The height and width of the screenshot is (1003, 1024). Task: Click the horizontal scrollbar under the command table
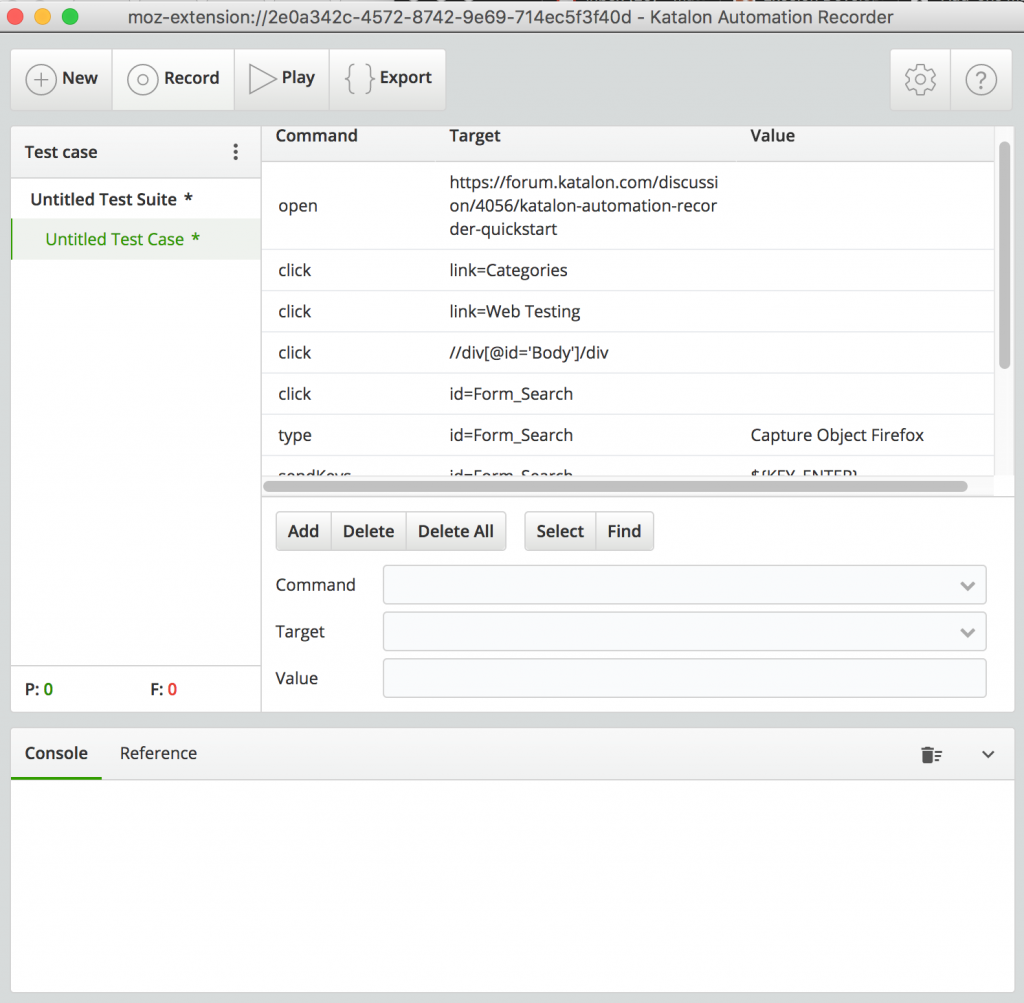[615, 486]
